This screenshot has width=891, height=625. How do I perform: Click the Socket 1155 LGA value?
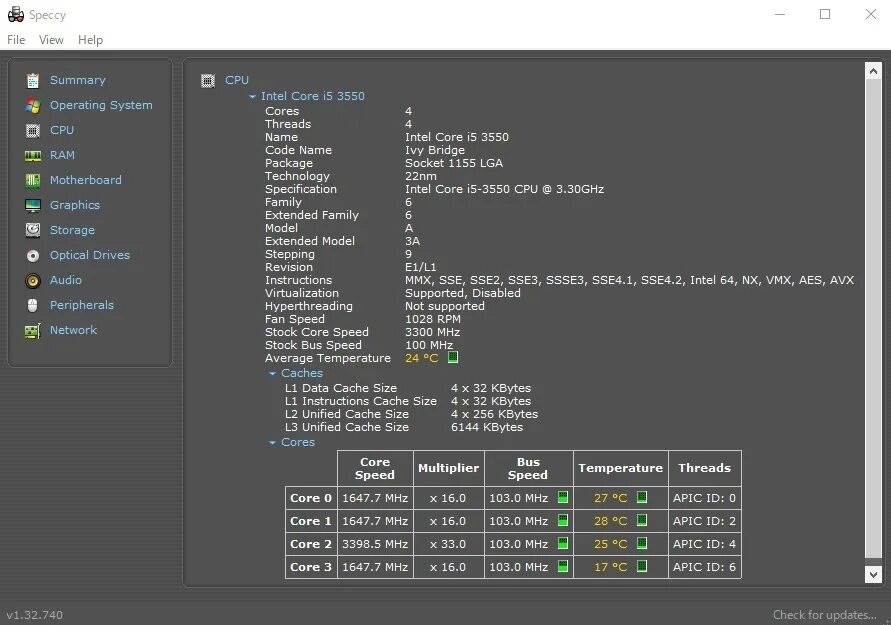(x=454, y=163)
